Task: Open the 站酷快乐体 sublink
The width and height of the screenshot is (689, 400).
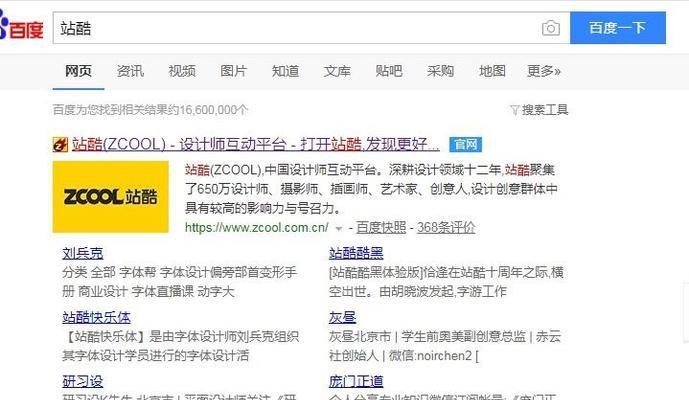Action: [96, 317]
